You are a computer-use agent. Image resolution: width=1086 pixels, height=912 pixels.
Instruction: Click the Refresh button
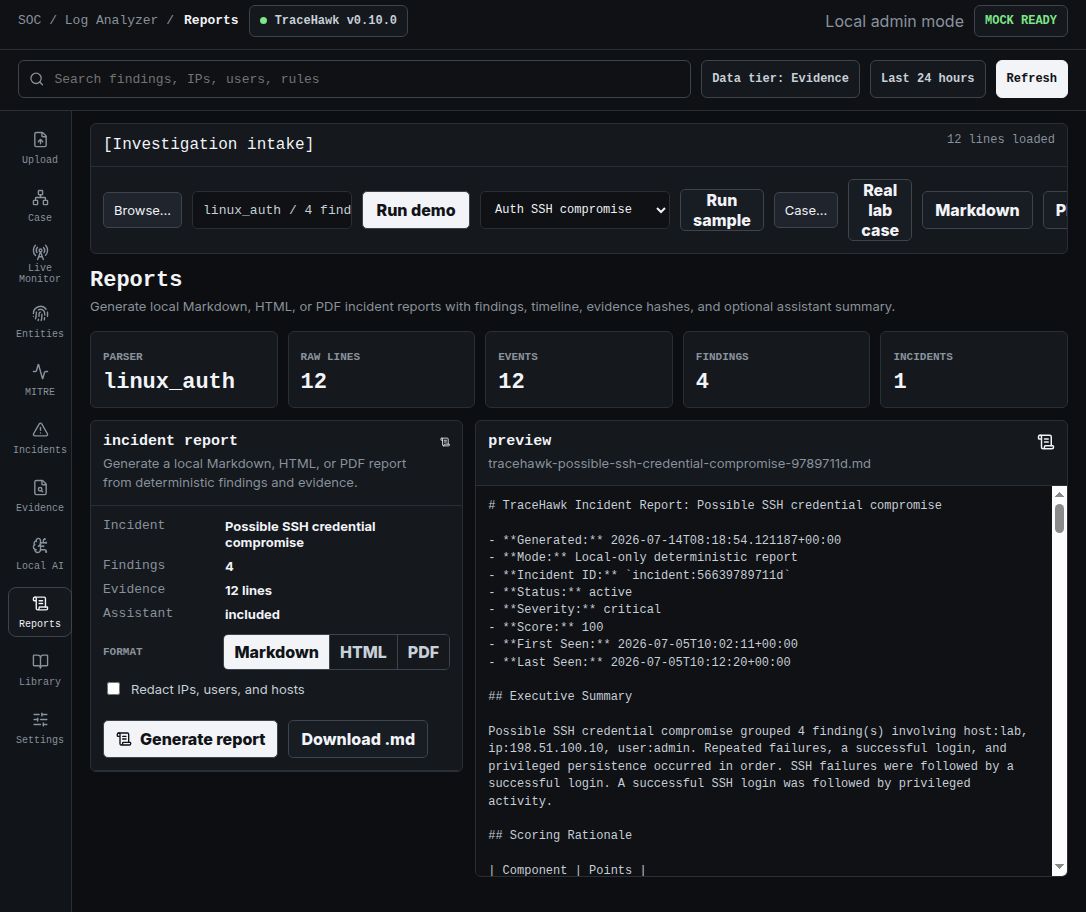pos(1031,78)
